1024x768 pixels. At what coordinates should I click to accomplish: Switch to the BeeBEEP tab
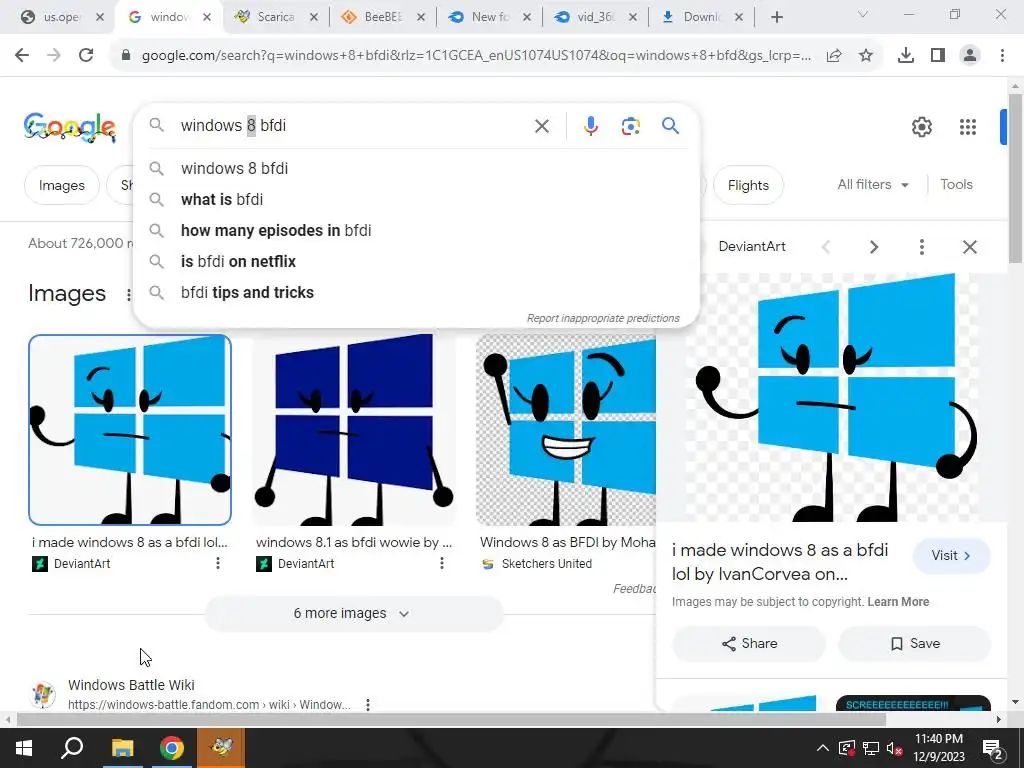point(383,17)
